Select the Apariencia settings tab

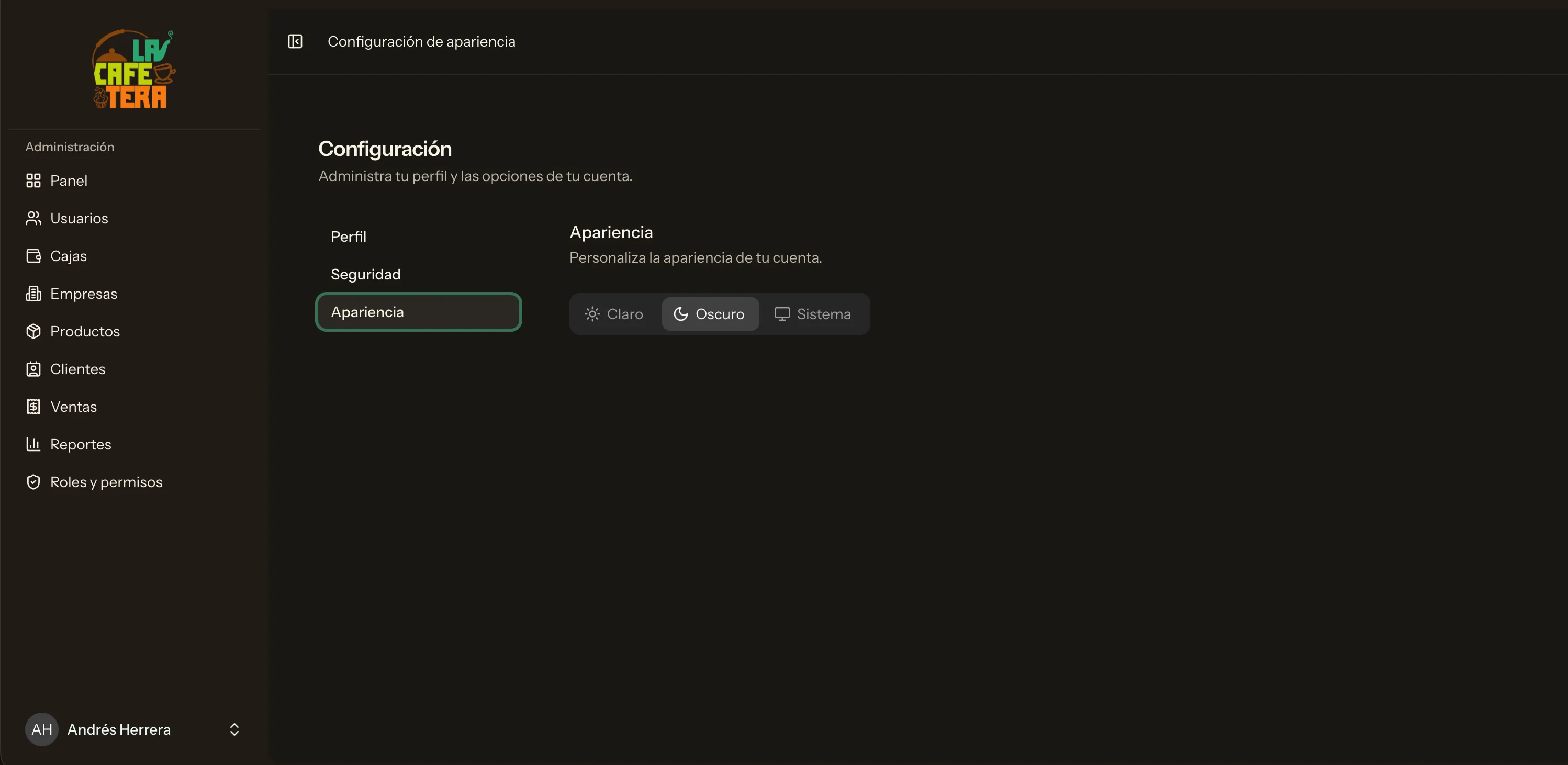pos(419,312)
